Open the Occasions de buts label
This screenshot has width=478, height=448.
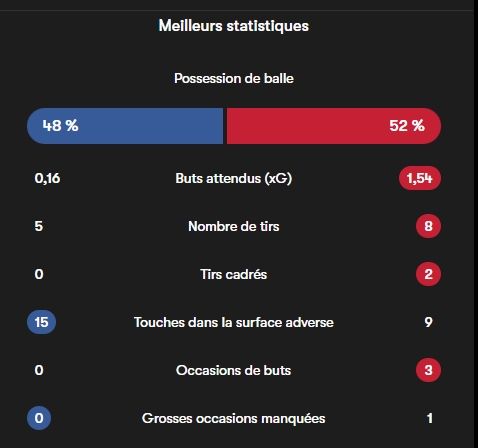coord(234,370)
